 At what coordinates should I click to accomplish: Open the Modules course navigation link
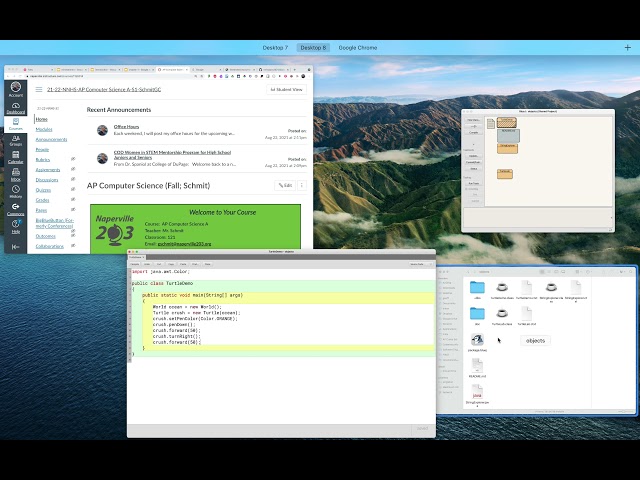pos(44,129)
